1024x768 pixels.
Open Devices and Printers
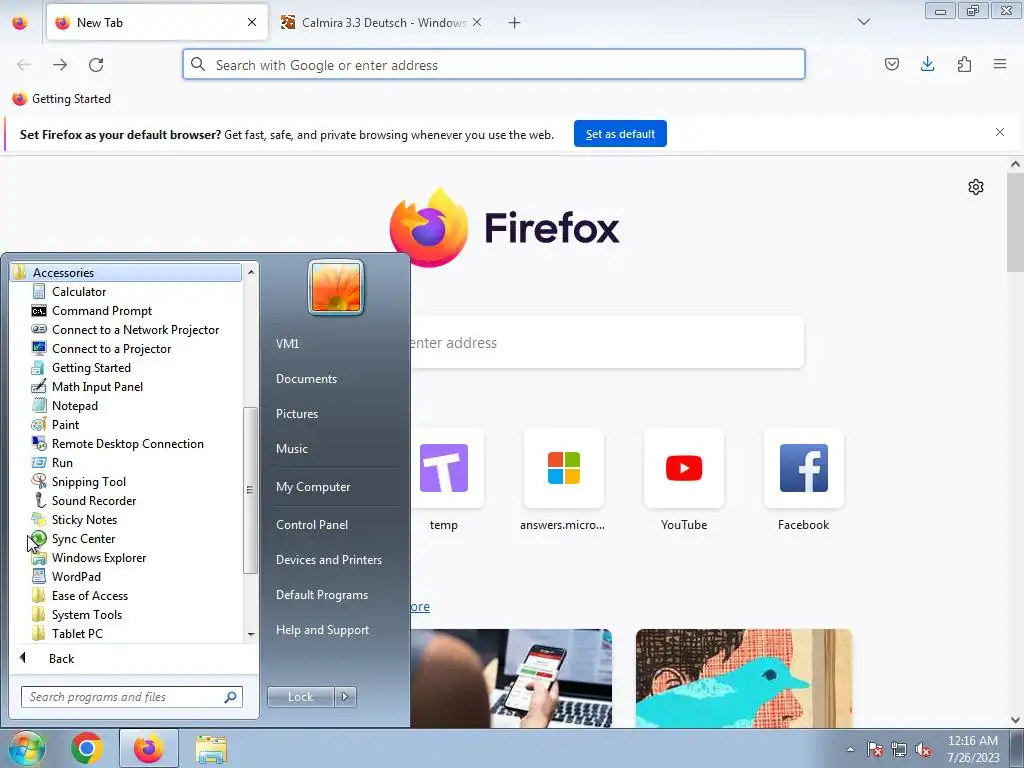coord(328,560)
